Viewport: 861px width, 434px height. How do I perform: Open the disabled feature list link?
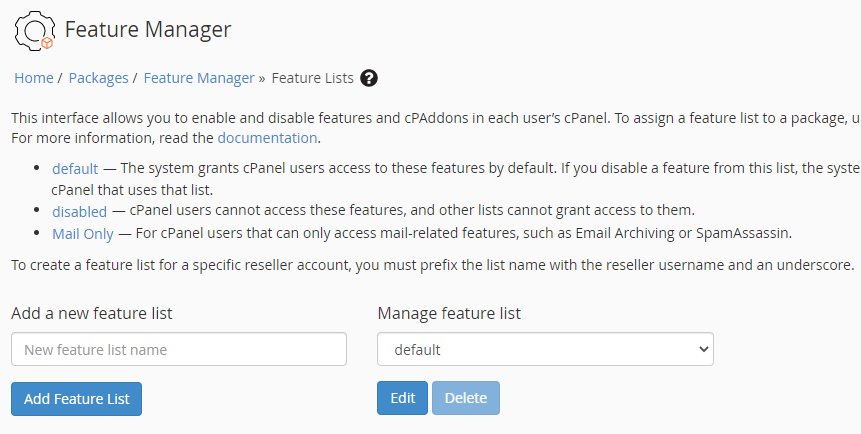pos(79,211)
